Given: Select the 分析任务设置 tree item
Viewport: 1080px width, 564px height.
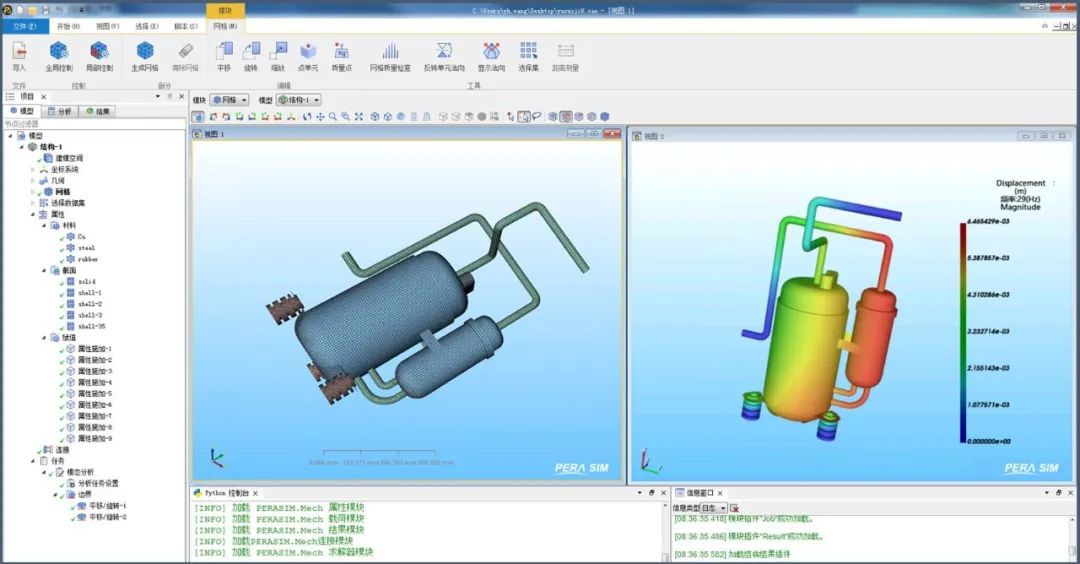Looking at the screenshot, I should pyautogui.click(x=97, y=483).
